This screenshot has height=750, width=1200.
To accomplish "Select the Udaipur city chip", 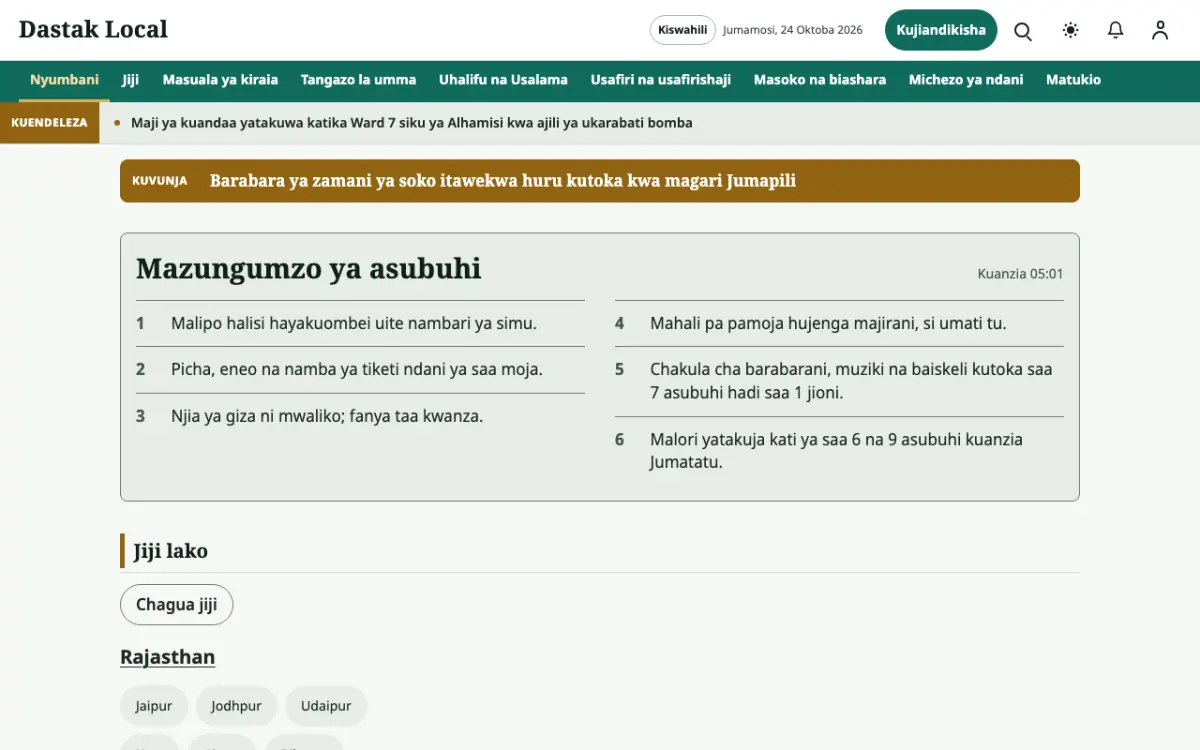I will point(326,706).
